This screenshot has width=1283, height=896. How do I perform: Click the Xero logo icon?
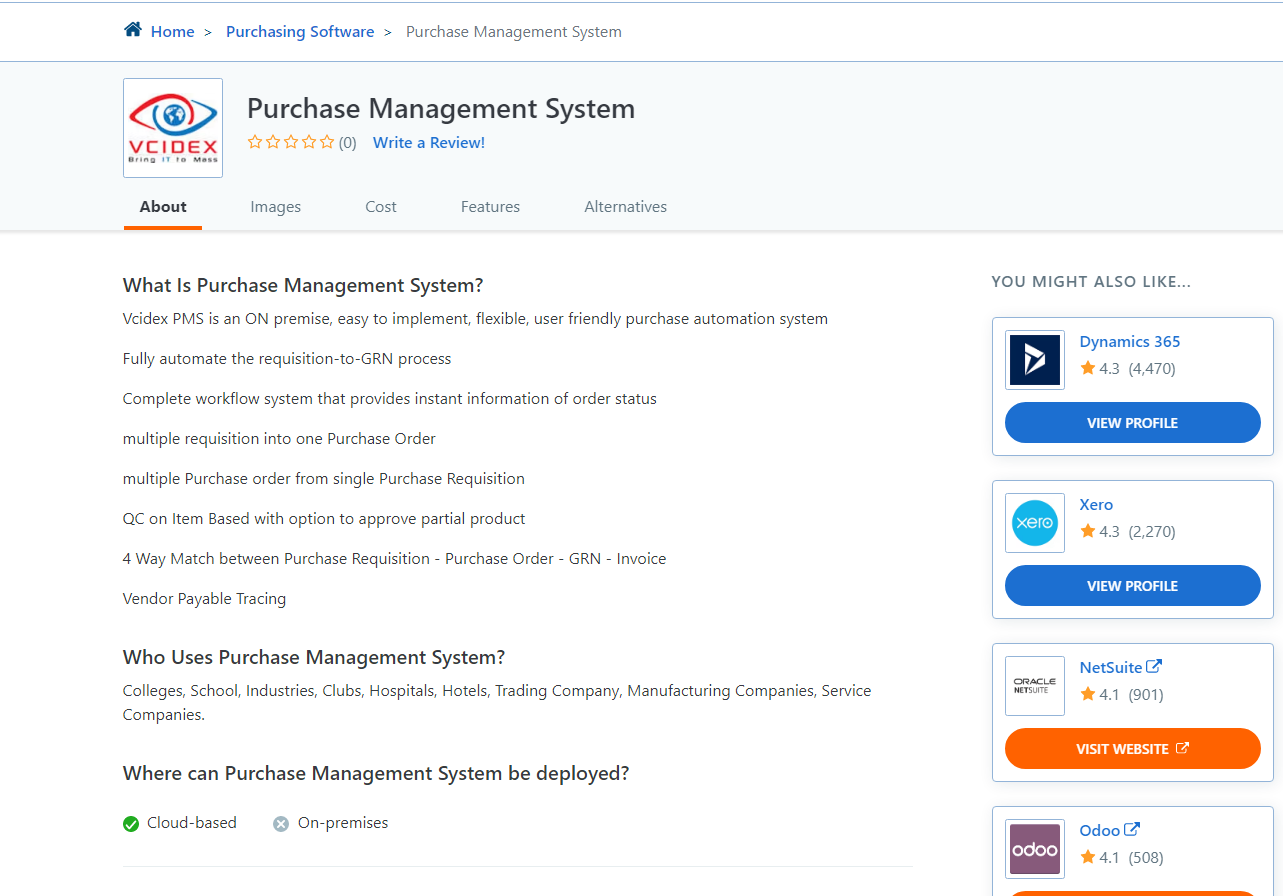pos(1034,522)
